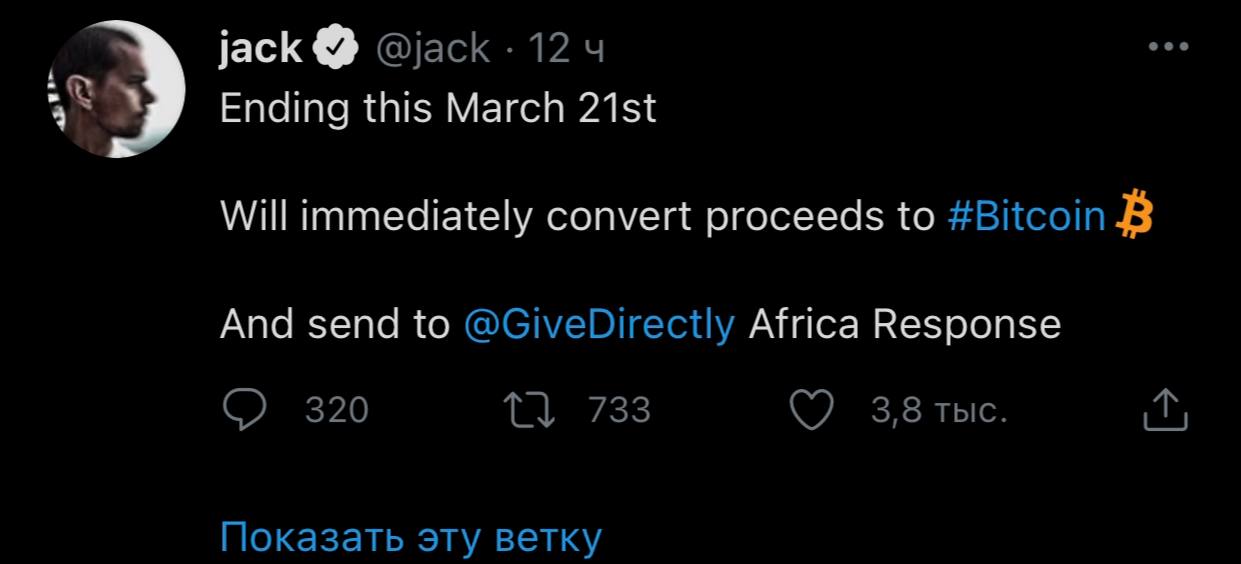1241x564 pixels.
Task: Click the text "Ending this March 21st"
Action: pos(438,107)
